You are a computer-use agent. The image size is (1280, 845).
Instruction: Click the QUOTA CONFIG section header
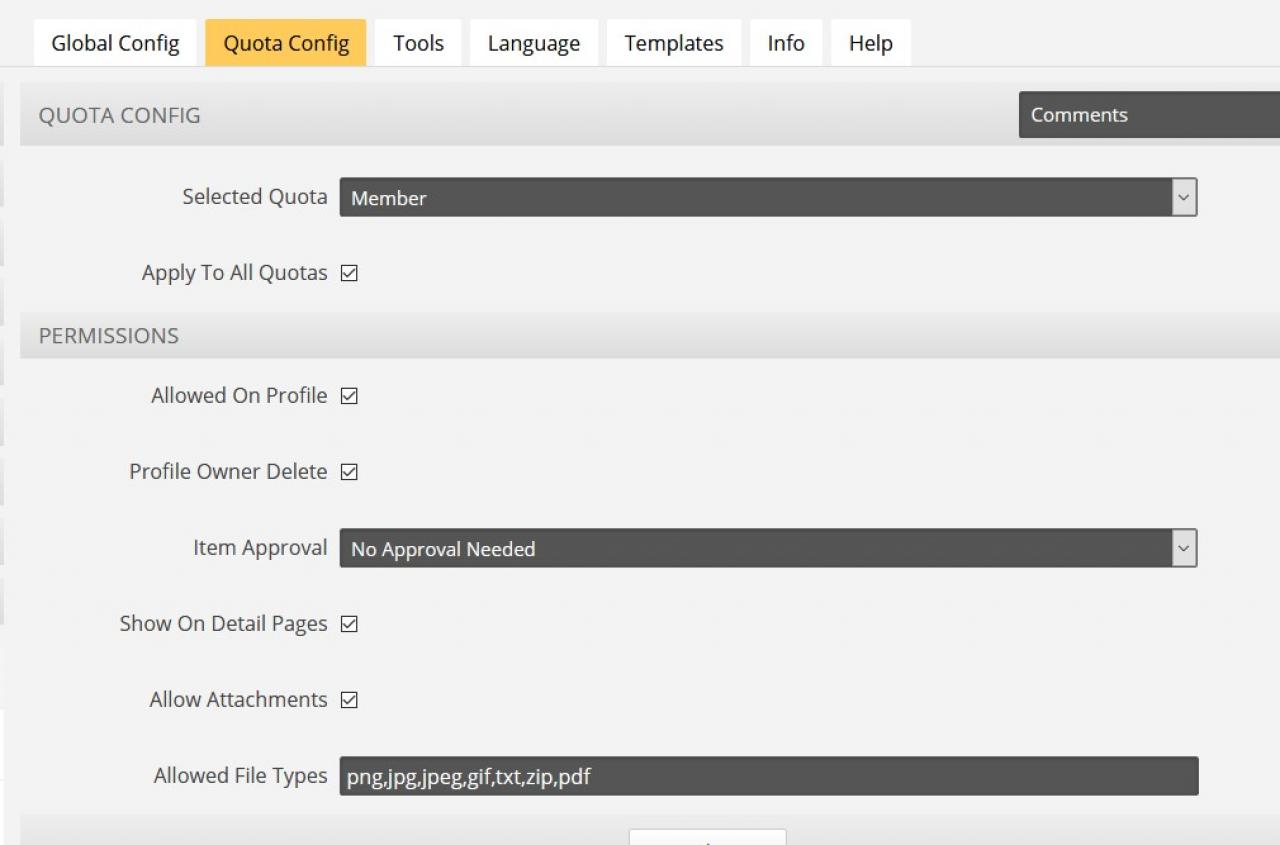coord(119,115)
